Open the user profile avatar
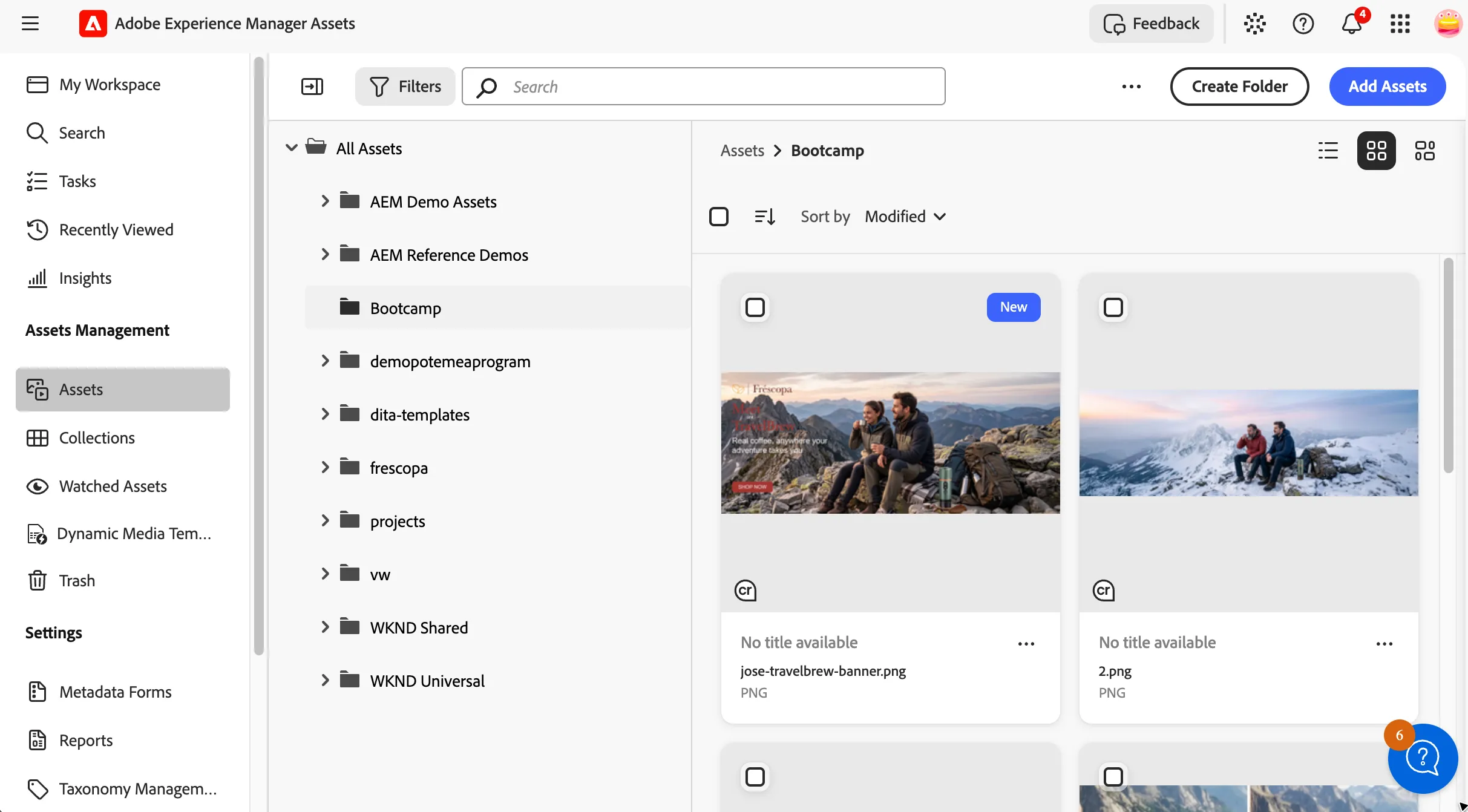The width and height of the screenshot is (1468, 812). 1448,24
